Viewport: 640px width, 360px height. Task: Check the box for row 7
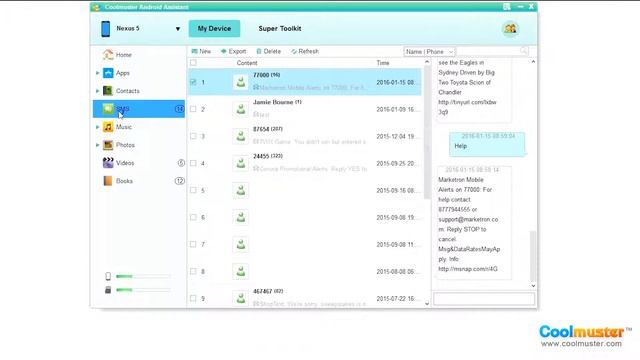click(x=193, y=244)
